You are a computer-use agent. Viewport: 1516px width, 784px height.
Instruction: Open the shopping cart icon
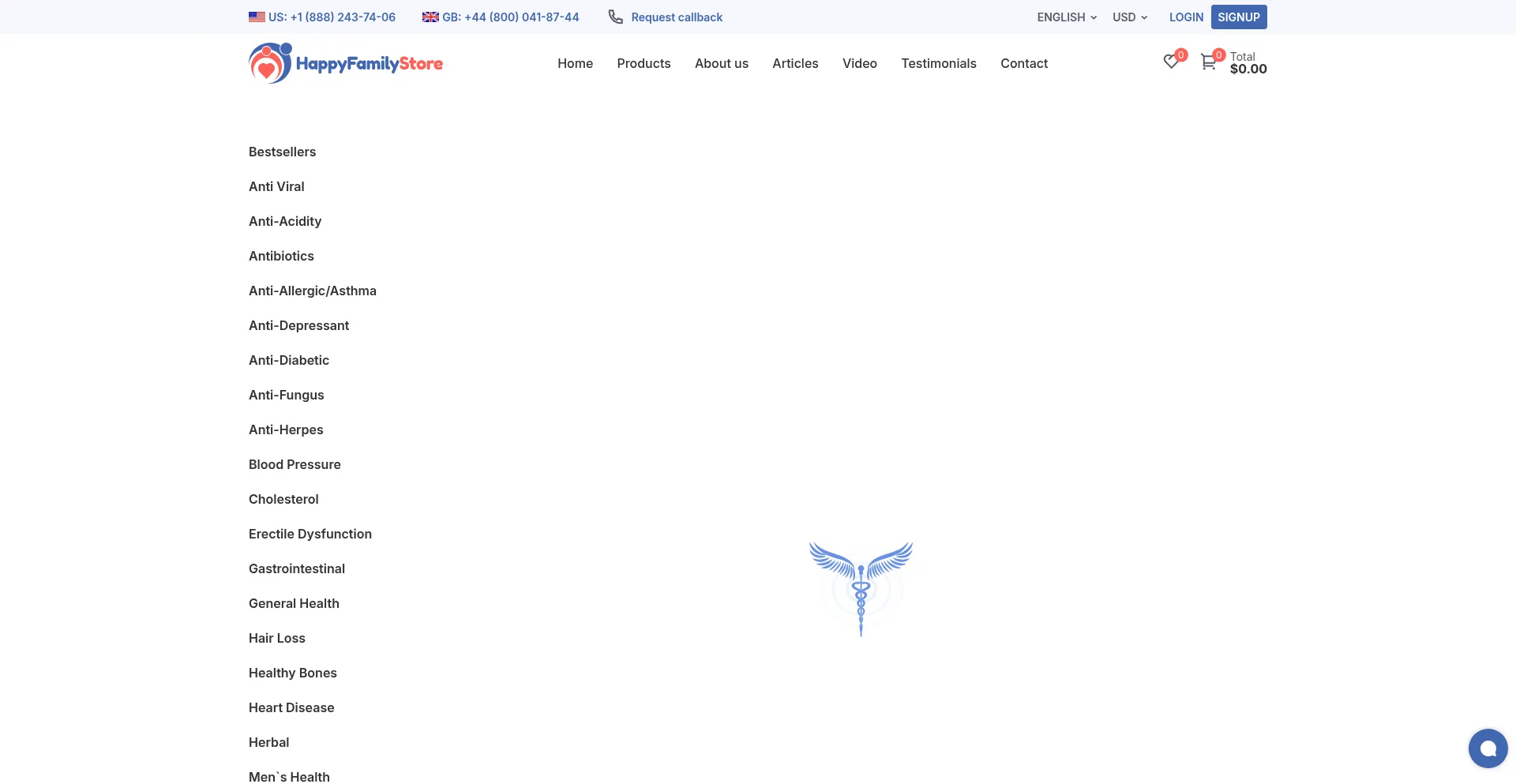click(x=1208, y=62)
